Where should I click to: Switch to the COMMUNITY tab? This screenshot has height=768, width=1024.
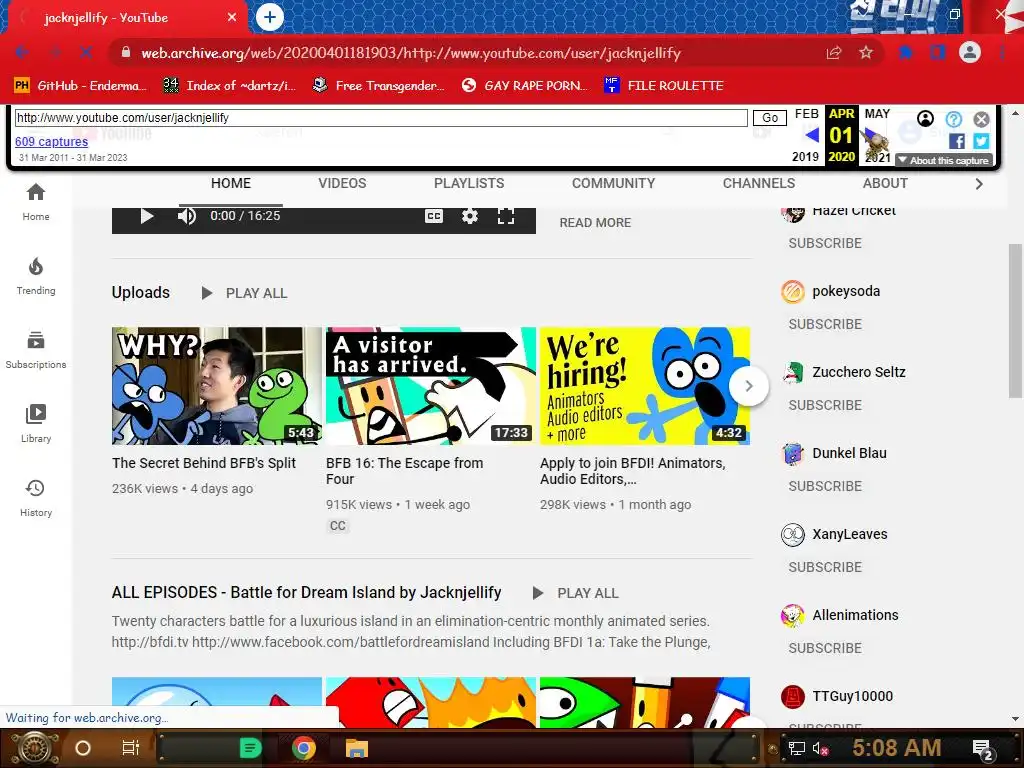[613, 184]
